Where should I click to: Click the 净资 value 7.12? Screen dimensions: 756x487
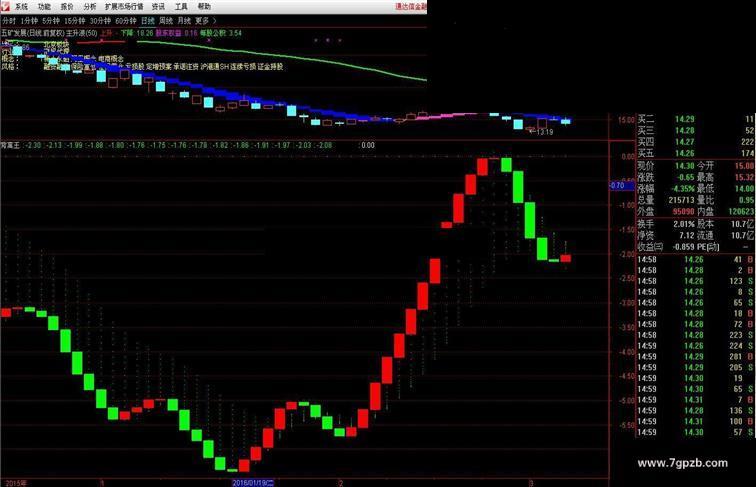click(687, 235)
